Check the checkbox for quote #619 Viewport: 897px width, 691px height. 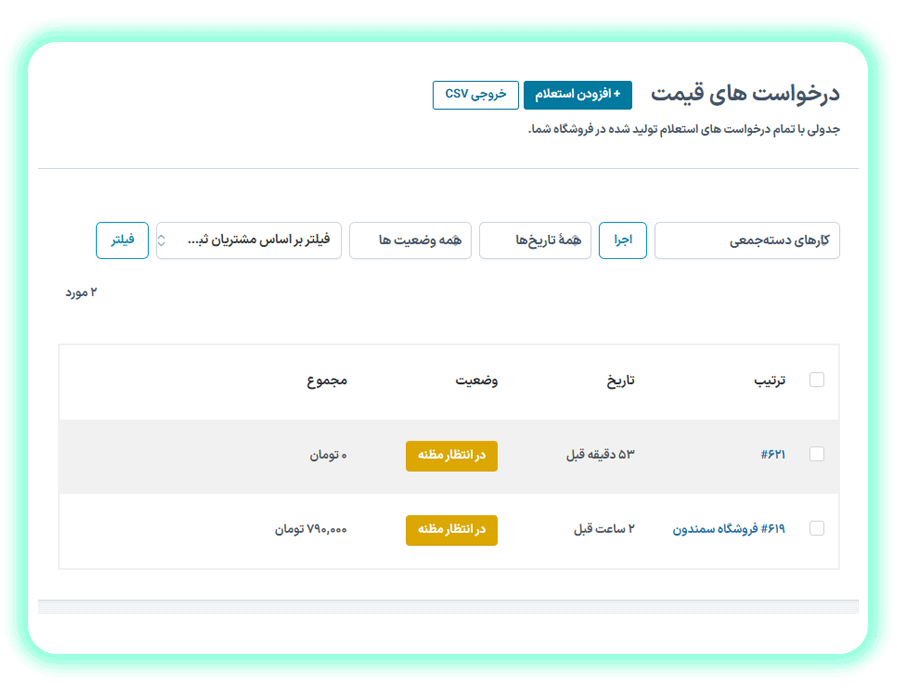[817, 529]
